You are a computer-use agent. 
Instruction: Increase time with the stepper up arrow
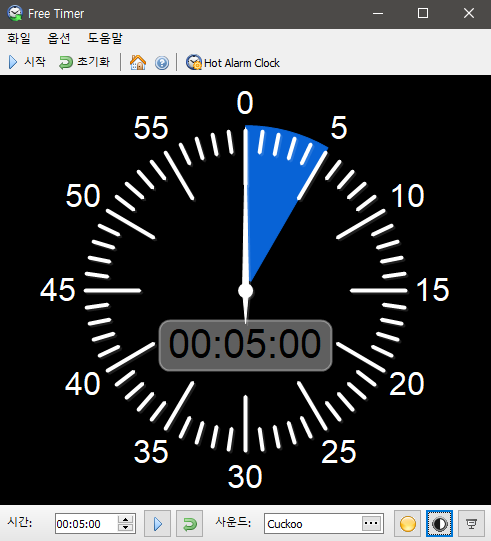point(126,519)
